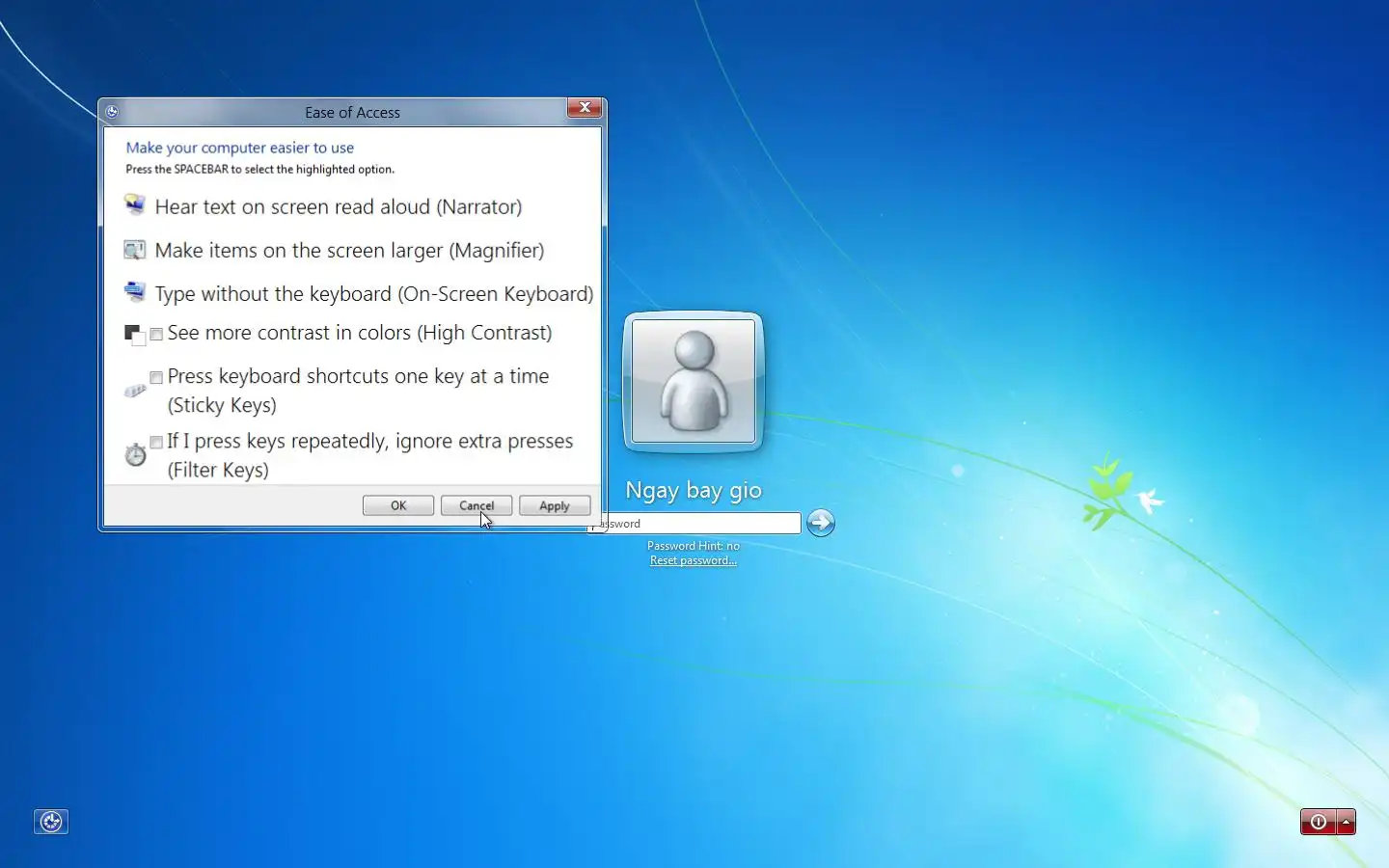Close the Ease of Access dialog
1389x868 pixels.
tap(585, 108)
